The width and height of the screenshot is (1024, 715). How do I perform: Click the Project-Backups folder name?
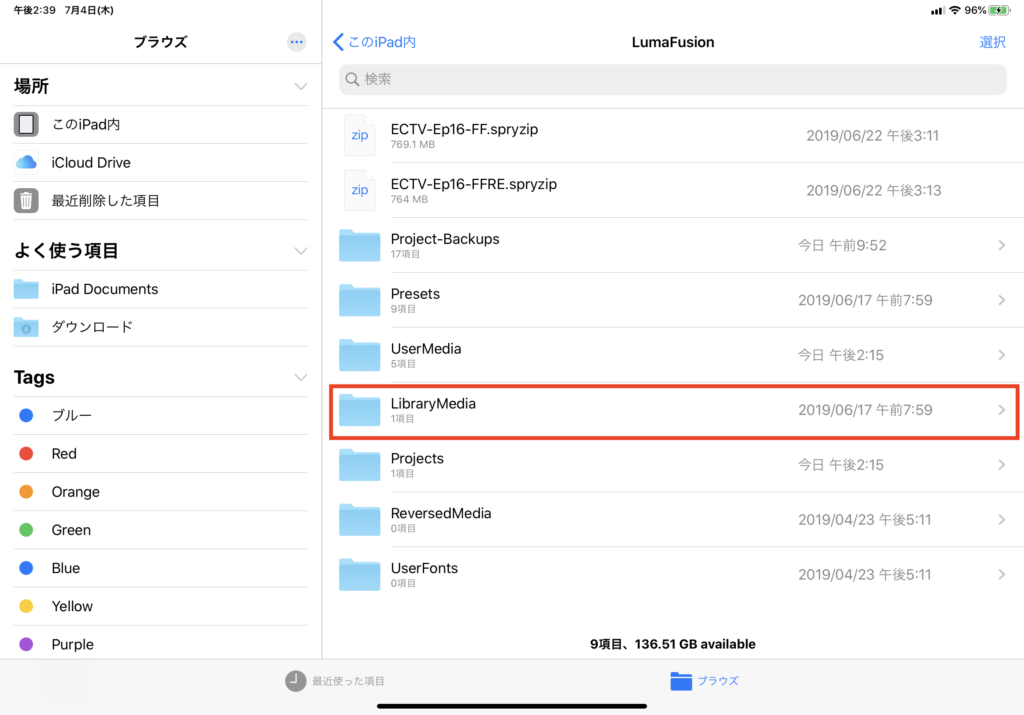(445, 239)
